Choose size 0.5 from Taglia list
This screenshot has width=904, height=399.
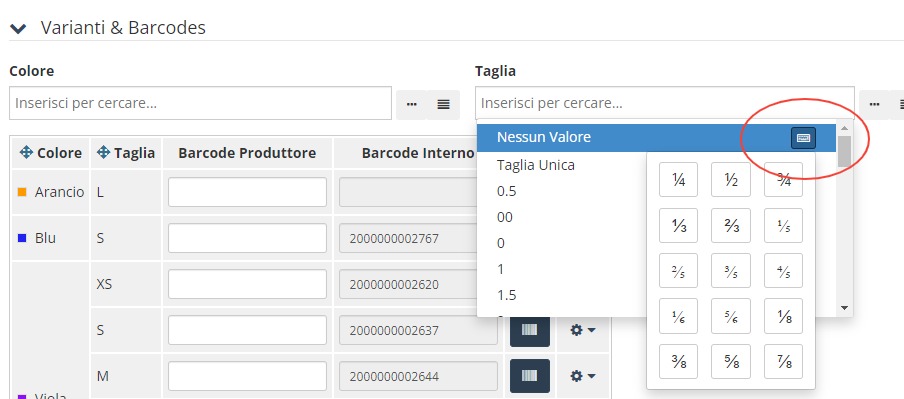coord(507,191)
